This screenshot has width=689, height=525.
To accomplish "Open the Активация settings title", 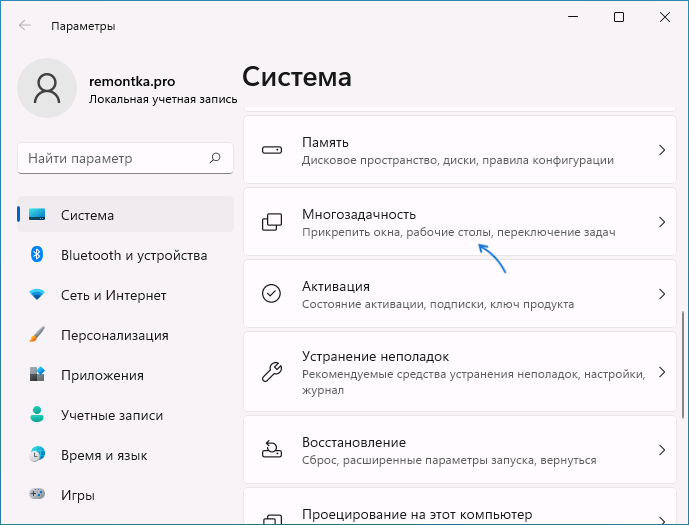I will coord(336,286).
